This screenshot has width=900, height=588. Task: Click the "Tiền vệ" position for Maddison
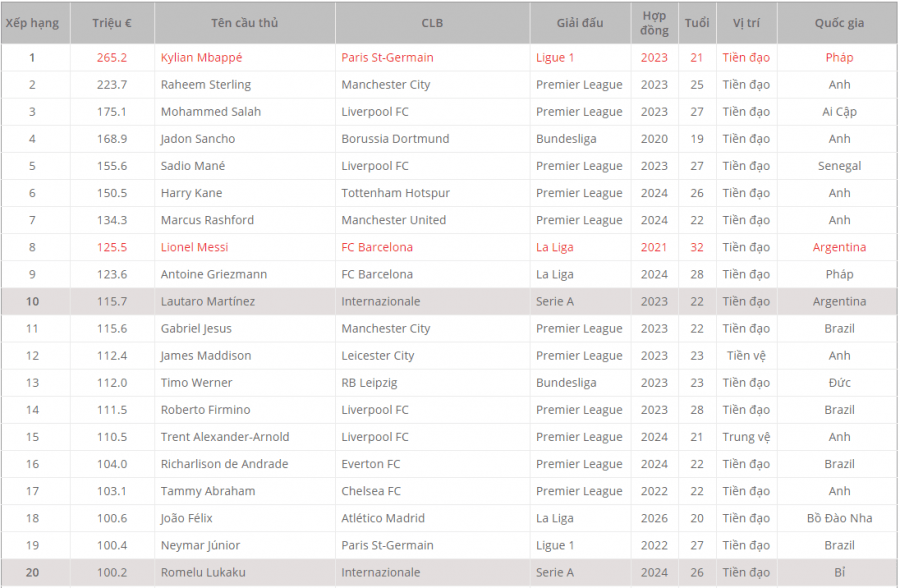(x=746, y=355)
